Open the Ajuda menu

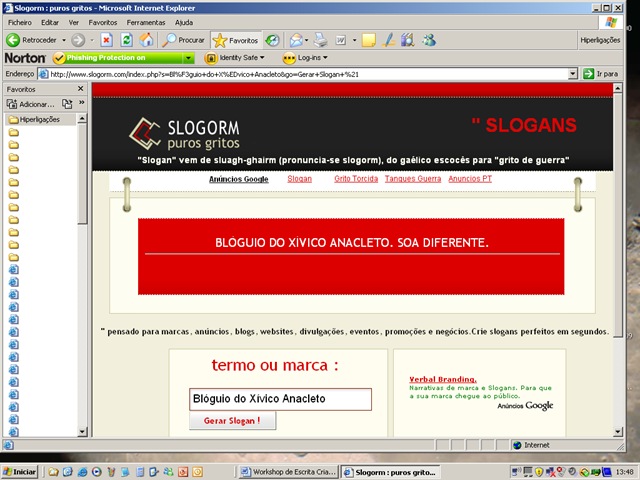coord(184,22)
